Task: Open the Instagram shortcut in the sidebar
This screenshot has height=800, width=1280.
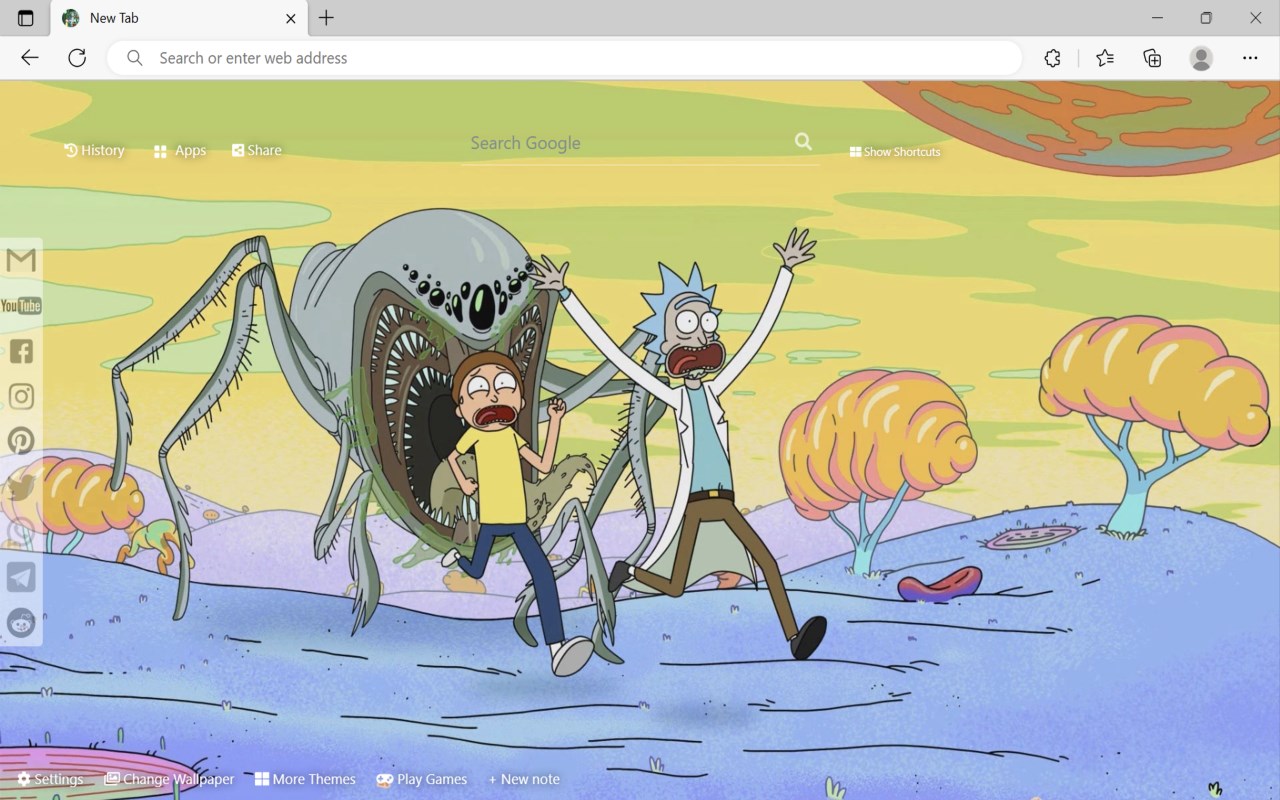Action: point(21,396)
